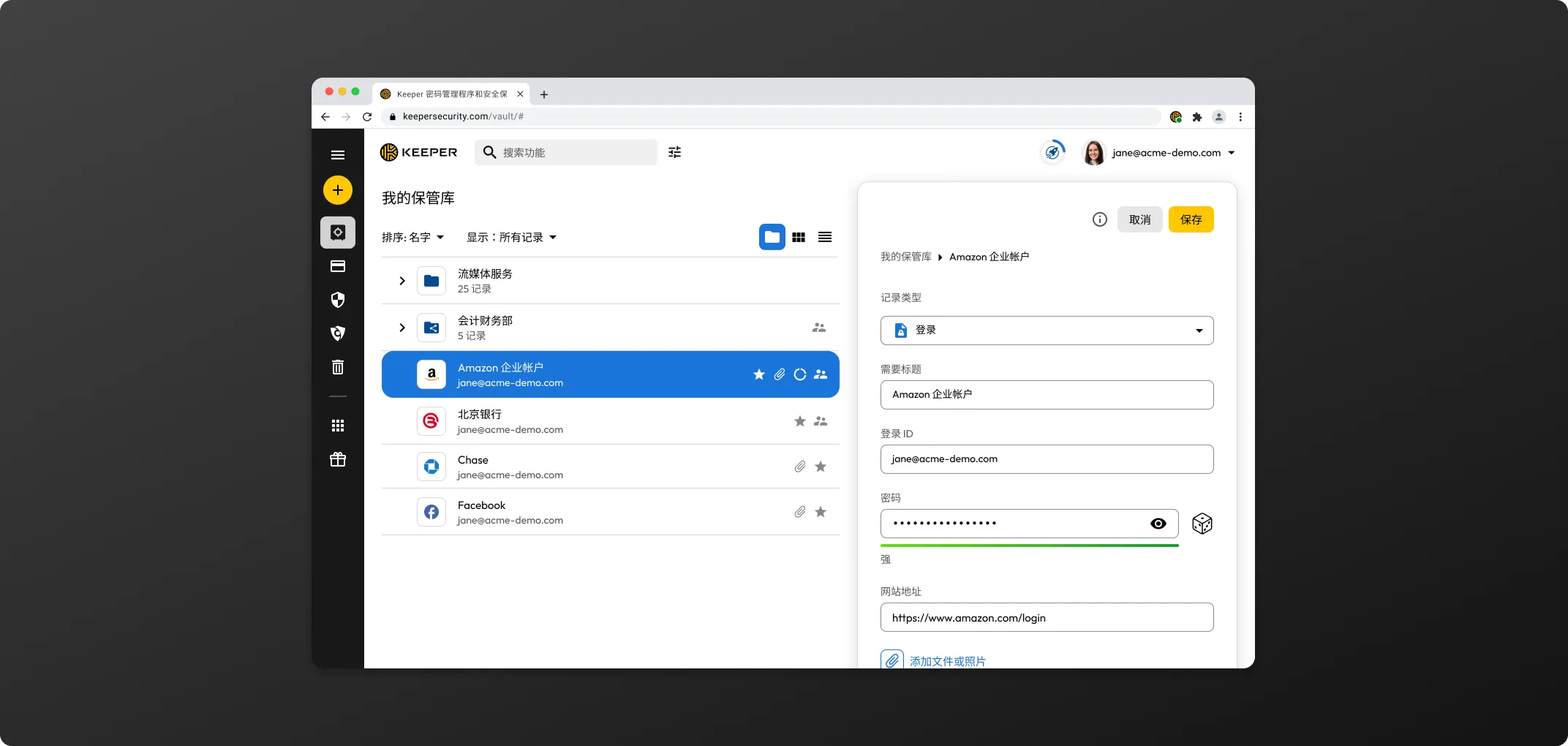The image size is (1568, 746).
Task: Open the security audit shield icon
Action: pos(337,300)
